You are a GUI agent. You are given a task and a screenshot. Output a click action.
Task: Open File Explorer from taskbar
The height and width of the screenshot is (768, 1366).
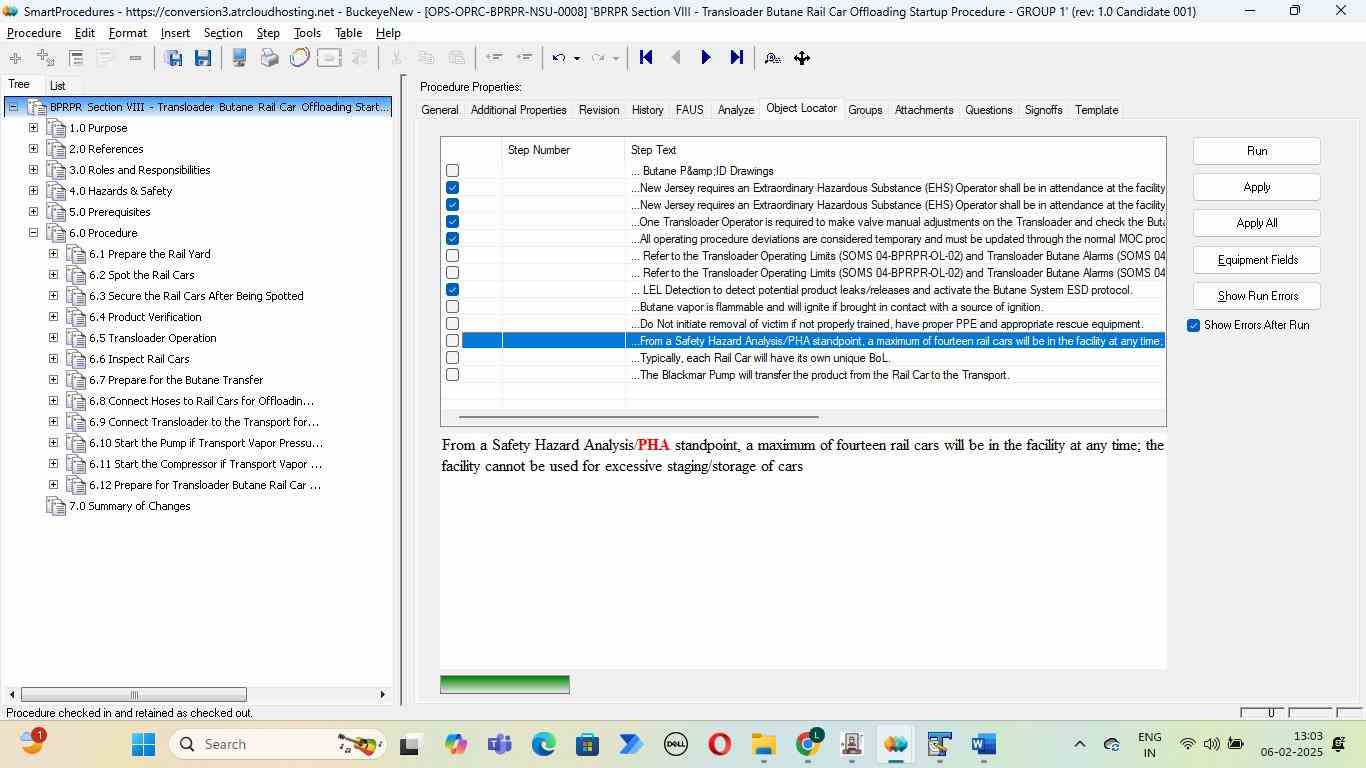[764, 744]
